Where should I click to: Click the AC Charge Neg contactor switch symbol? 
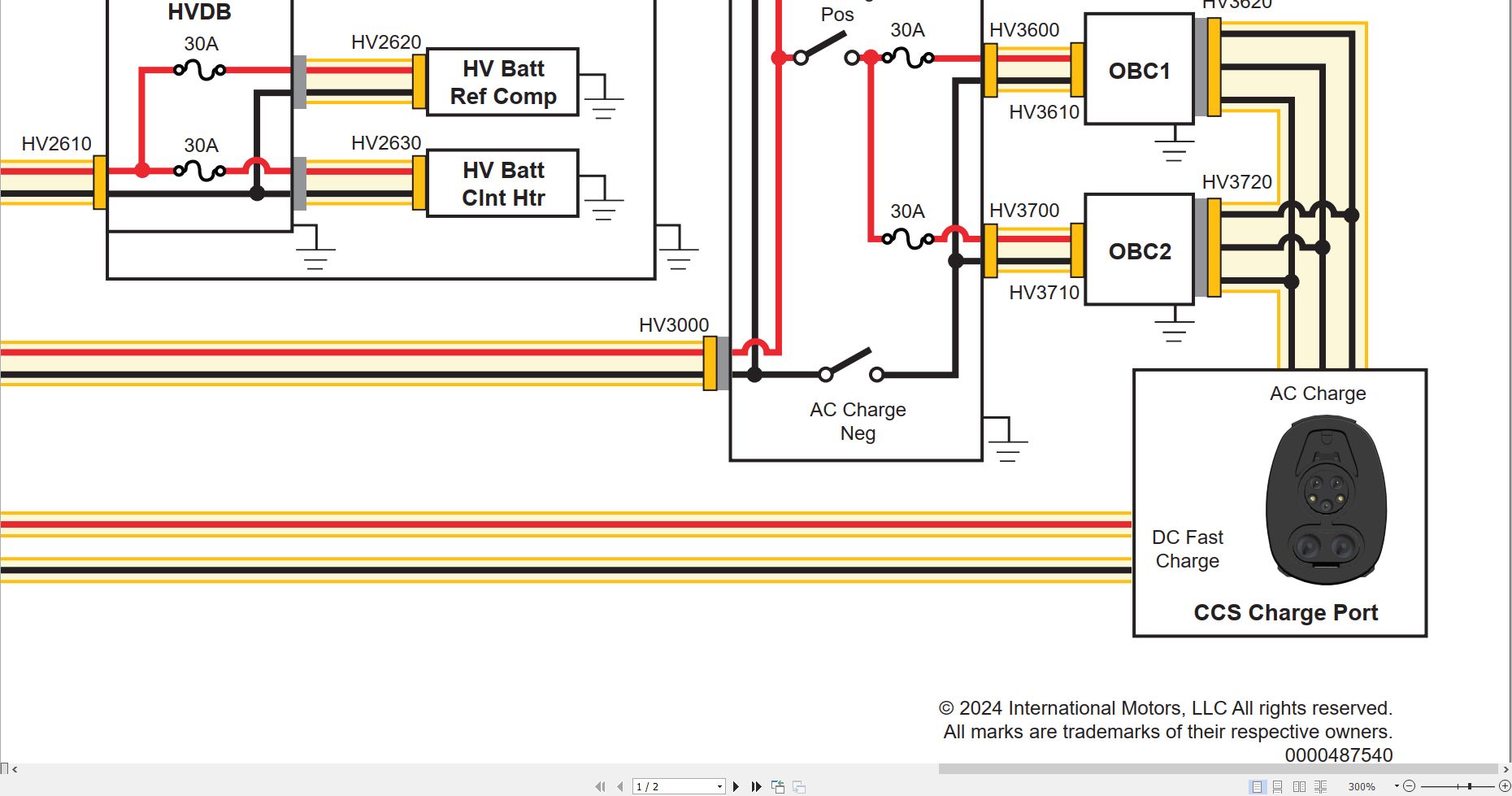coord(850,366)
